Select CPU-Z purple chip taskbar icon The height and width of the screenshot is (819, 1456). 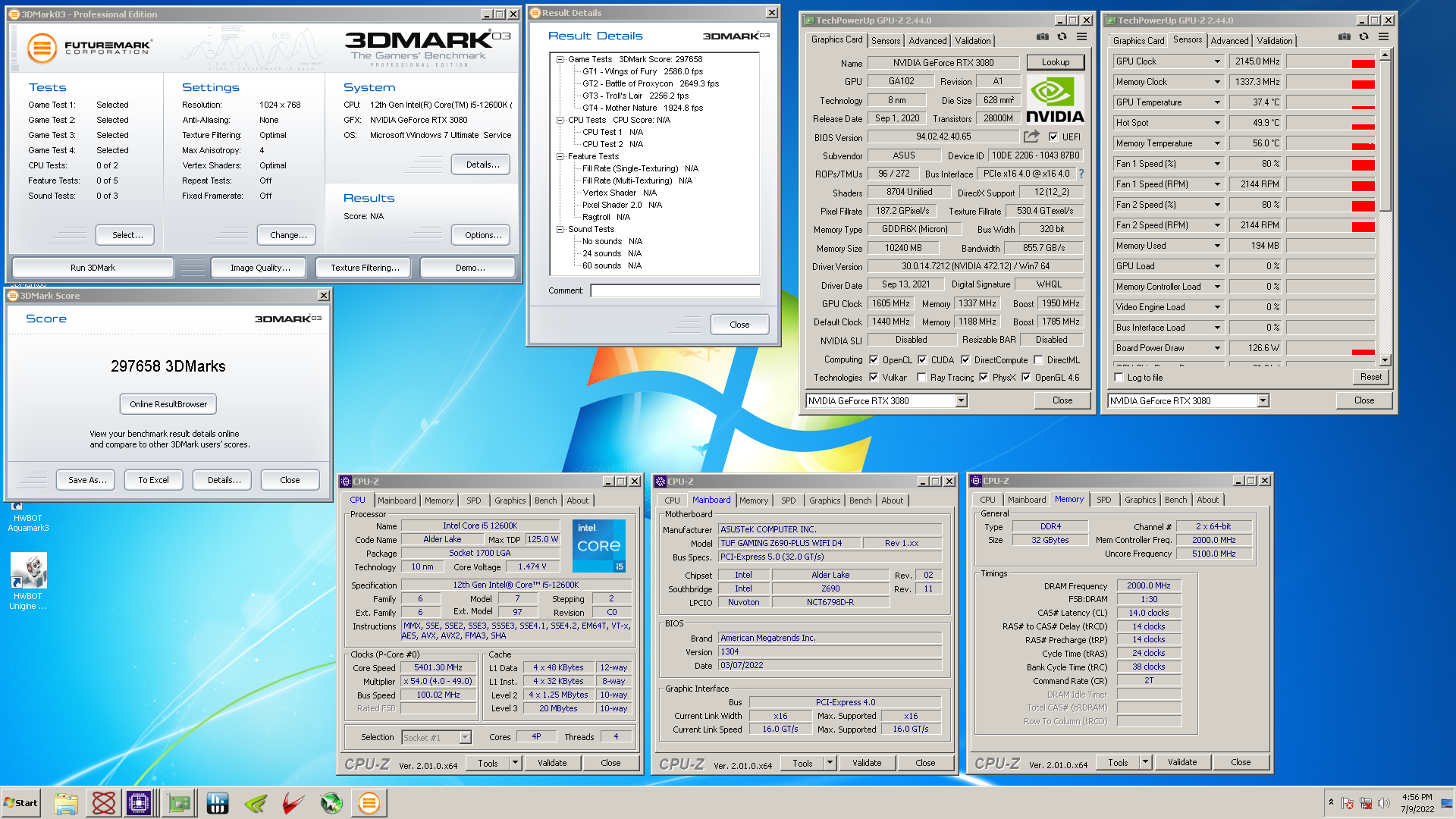(x=140, y=803)
